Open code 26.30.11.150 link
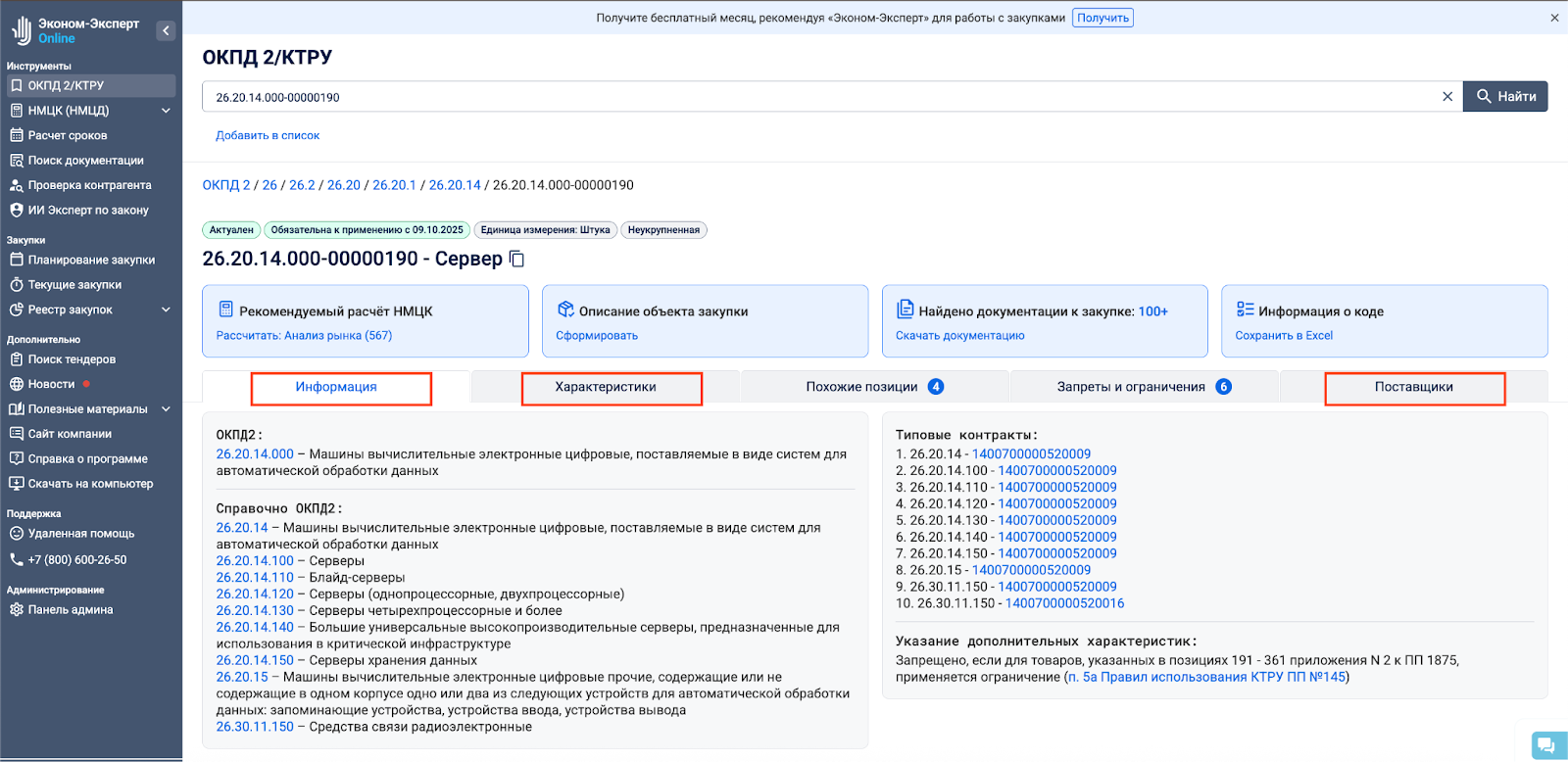The image size is (1568, 762). pos(255,728)
